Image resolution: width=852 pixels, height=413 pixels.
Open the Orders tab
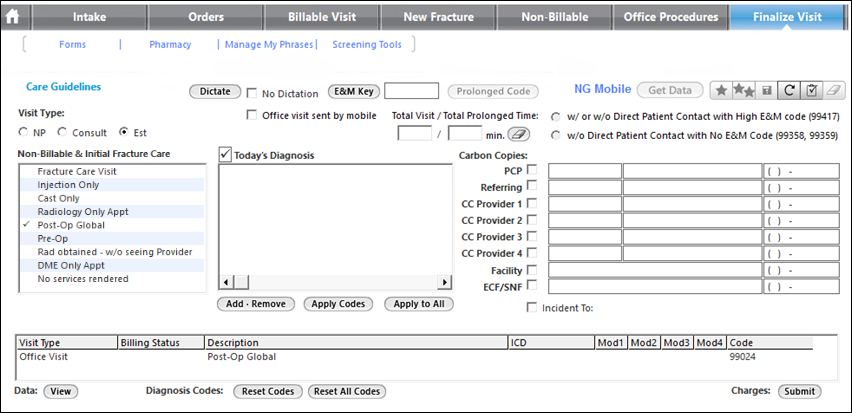pyautogui.click(x=206, y=17)
